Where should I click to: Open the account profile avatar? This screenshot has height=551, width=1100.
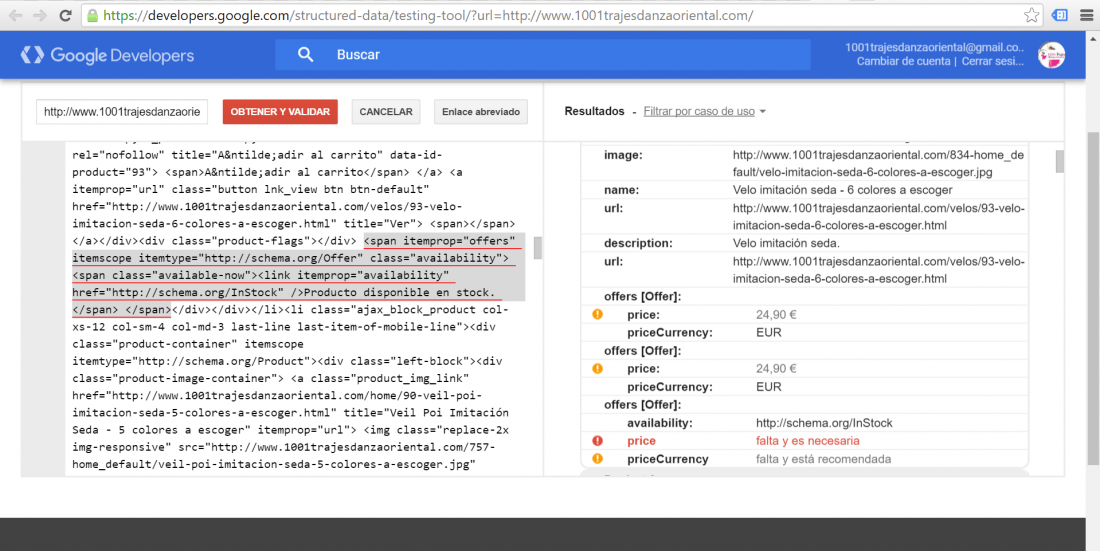tap(1051, 55)
